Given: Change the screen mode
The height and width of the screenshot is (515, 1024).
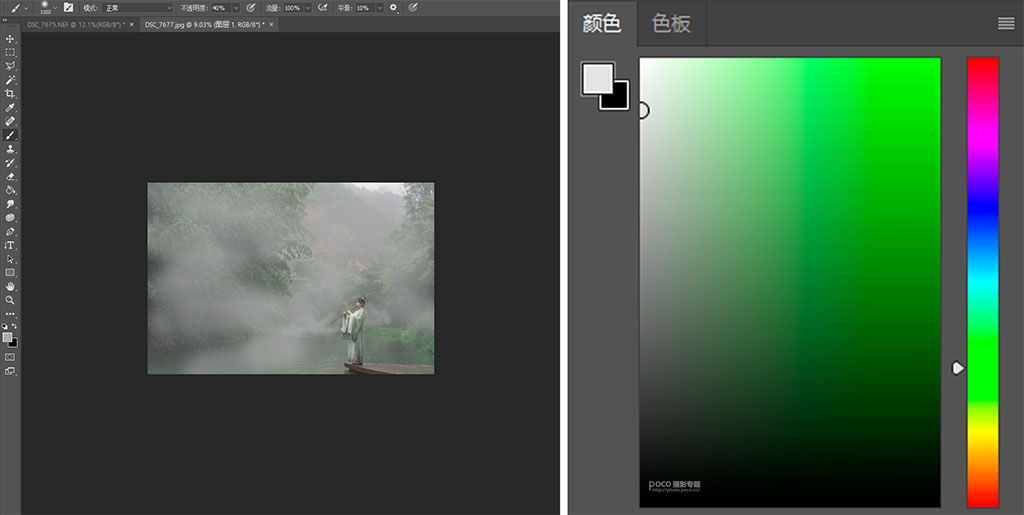Looking at the screenshot, I should click(x=10, y=371).
